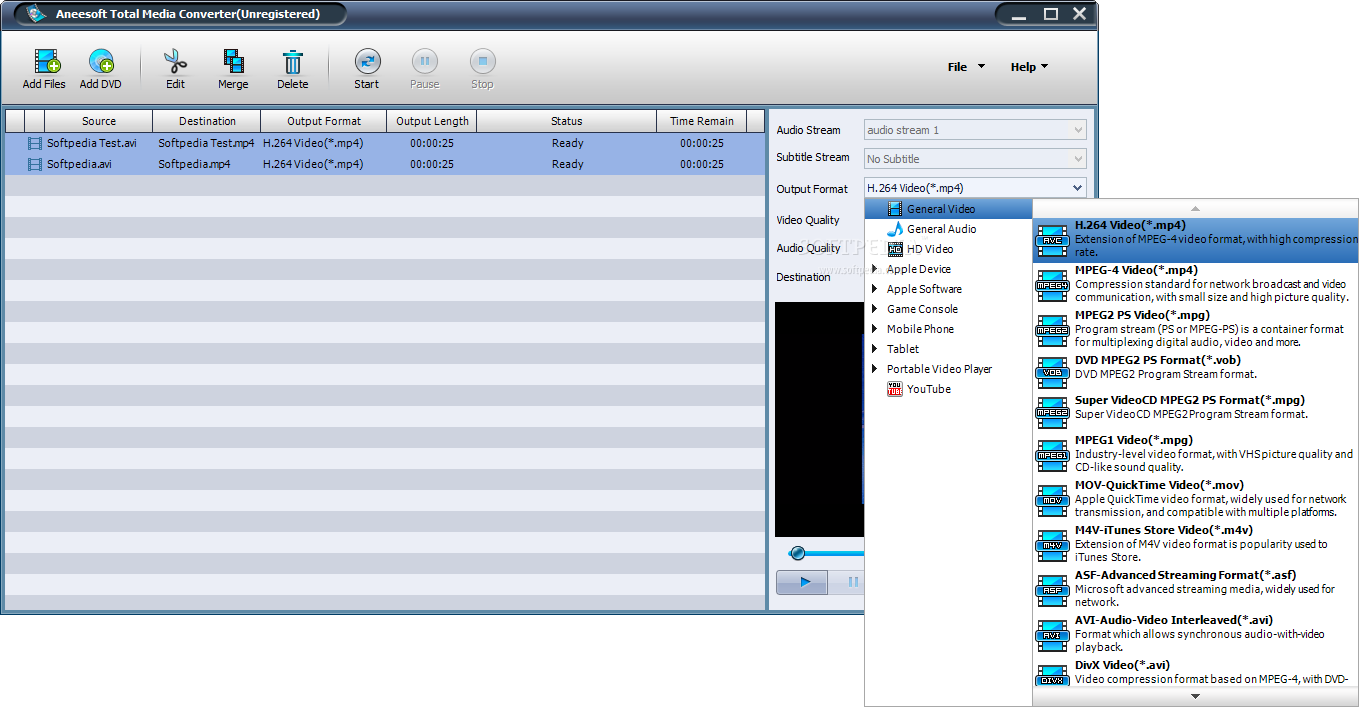Viewport: 1359px width, 707px height.
Task: Open the Subtitle Stream dropdown
Action: coord(975,158)
